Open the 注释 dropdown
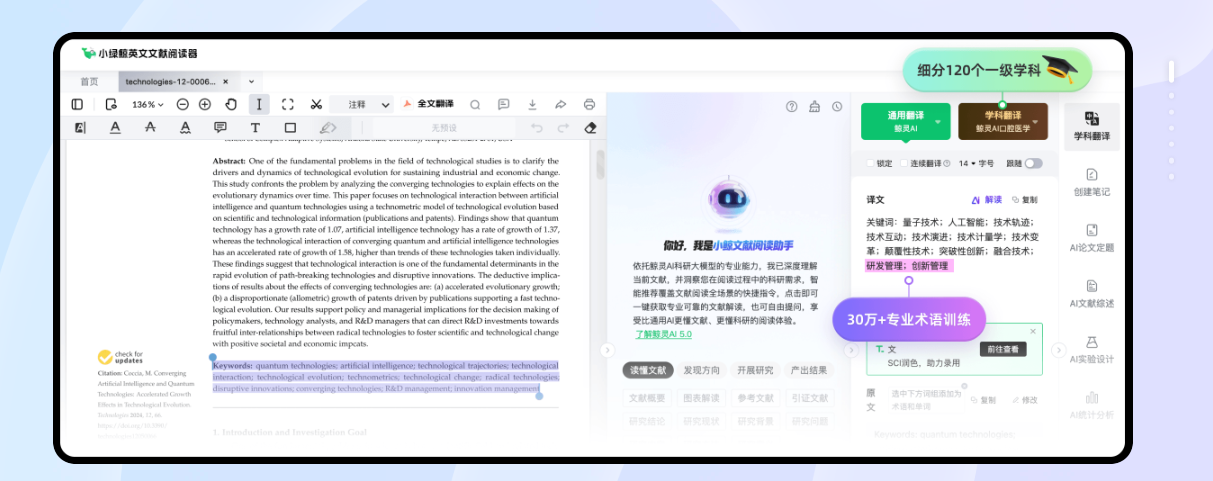Viewport: 1213px width, 481px height. (x=363, y=104)
